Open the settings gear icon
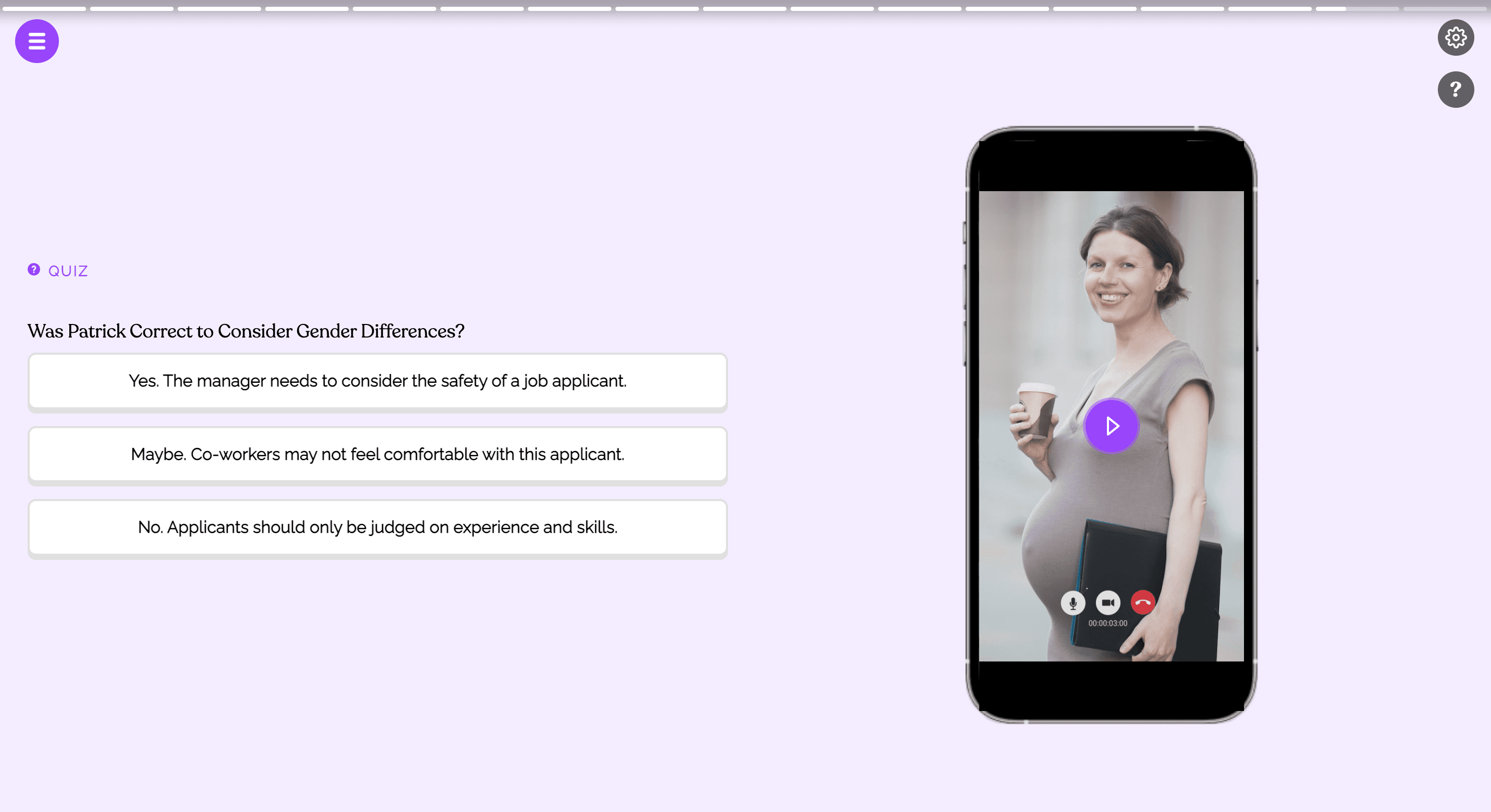 (1455, 38)
